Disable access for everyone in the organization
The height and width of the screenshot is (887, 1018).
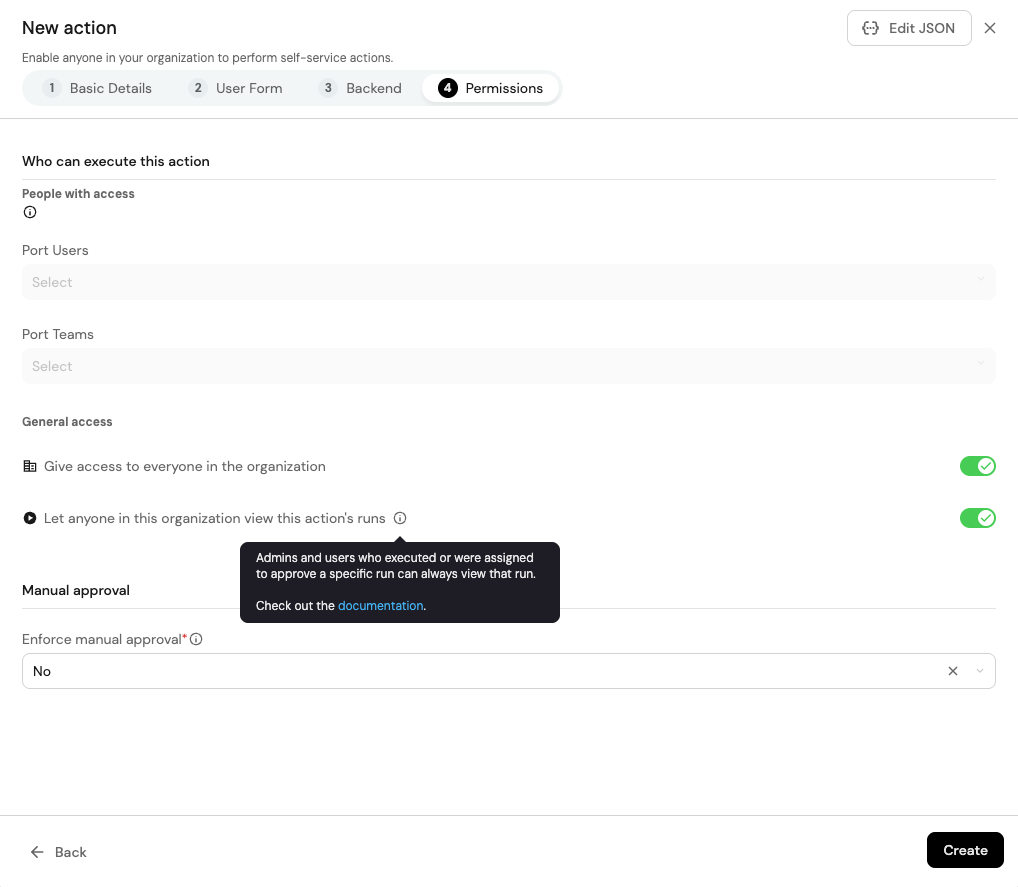point(977,466)
